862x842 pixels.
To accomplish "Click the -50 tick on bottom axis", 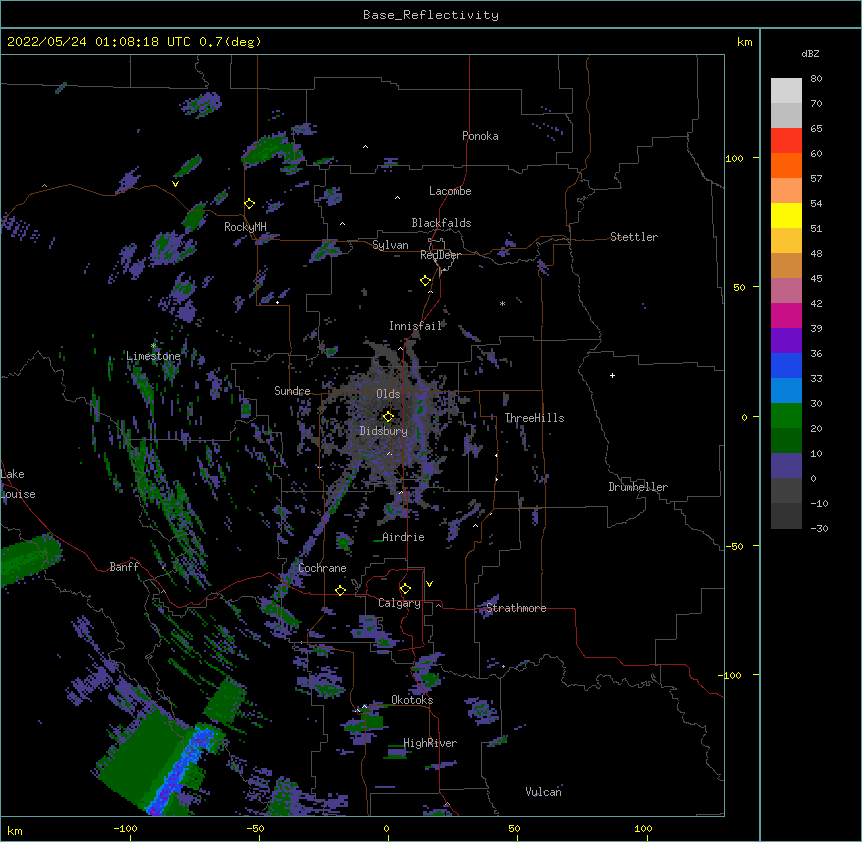I will [255, 828].
